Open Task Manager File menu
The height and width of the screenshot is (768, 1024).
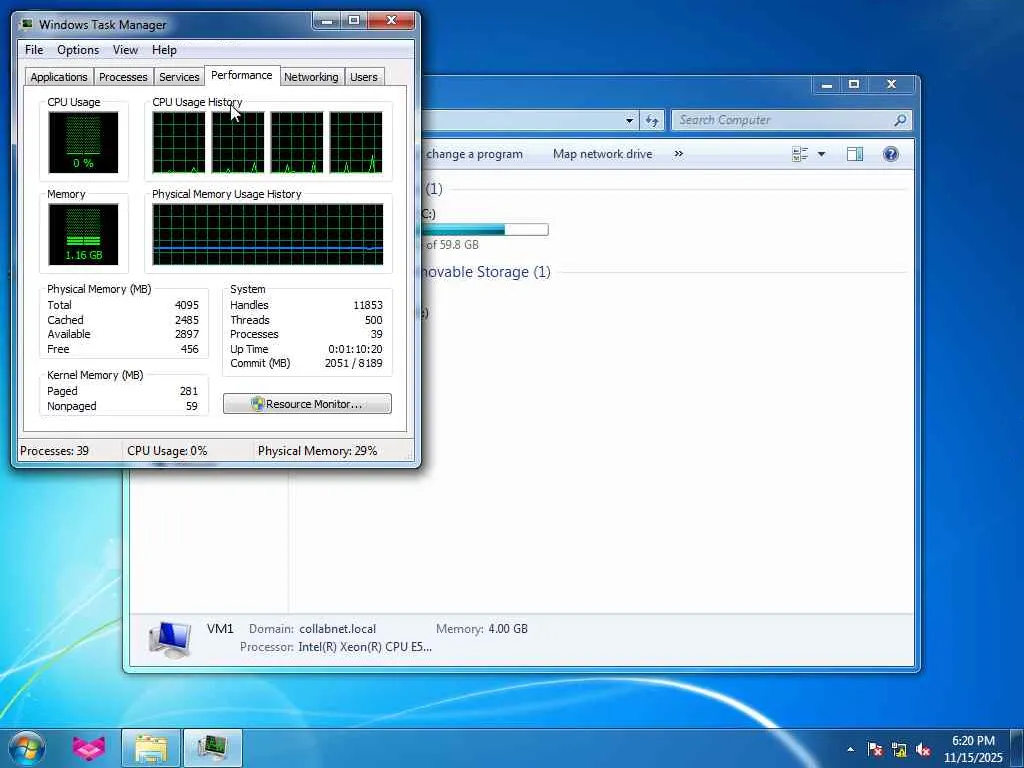point(34,50)
